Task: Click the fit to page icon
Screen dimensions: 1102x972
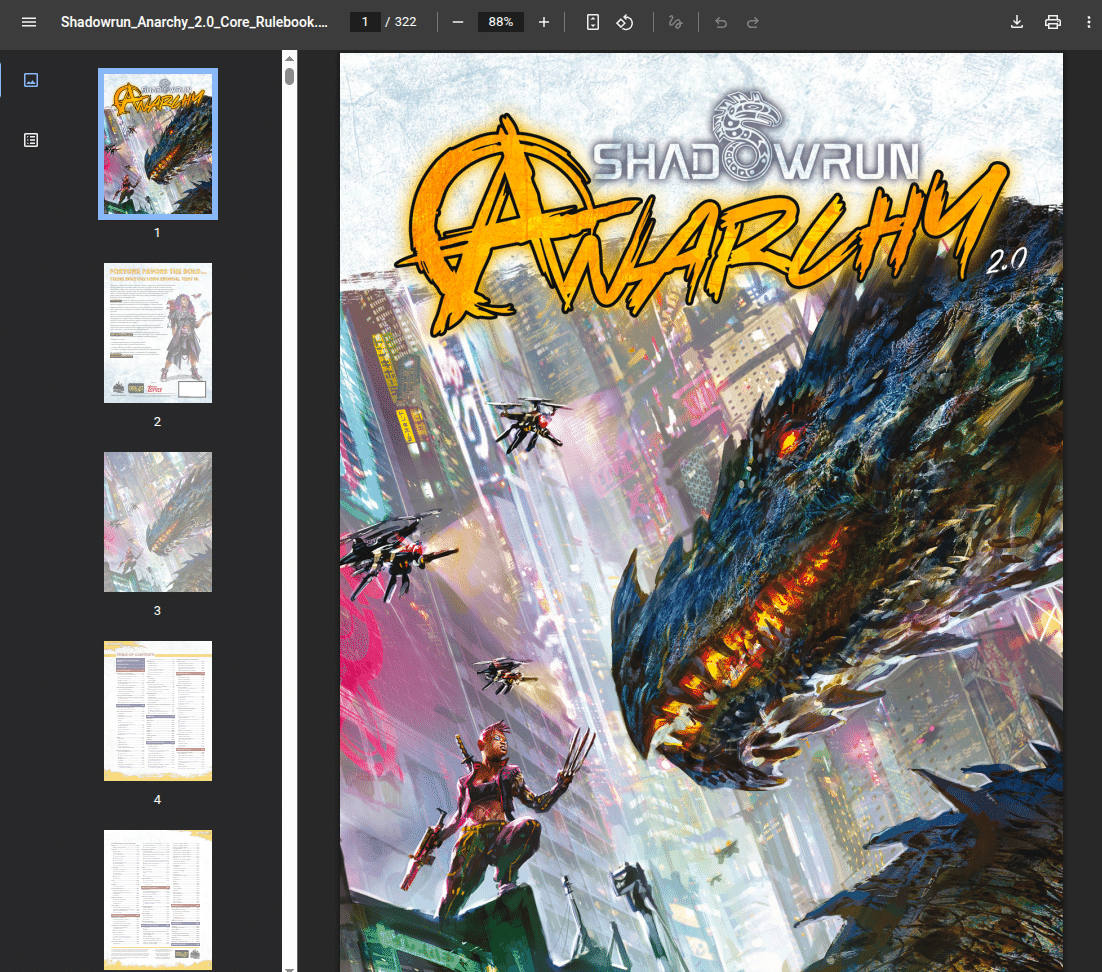Action: (x=592, y=22)
